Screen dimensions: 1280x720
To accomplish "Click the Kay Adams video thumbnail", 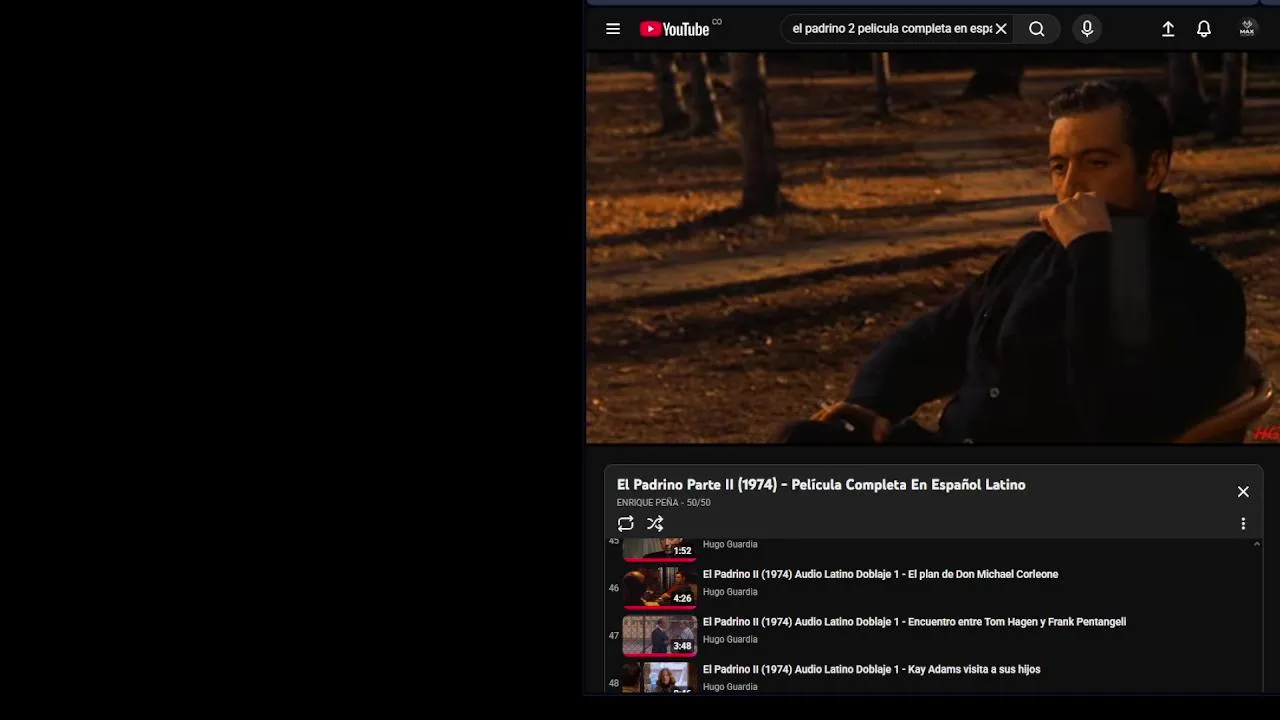I will pyautogui.click(x=660, y=677).
